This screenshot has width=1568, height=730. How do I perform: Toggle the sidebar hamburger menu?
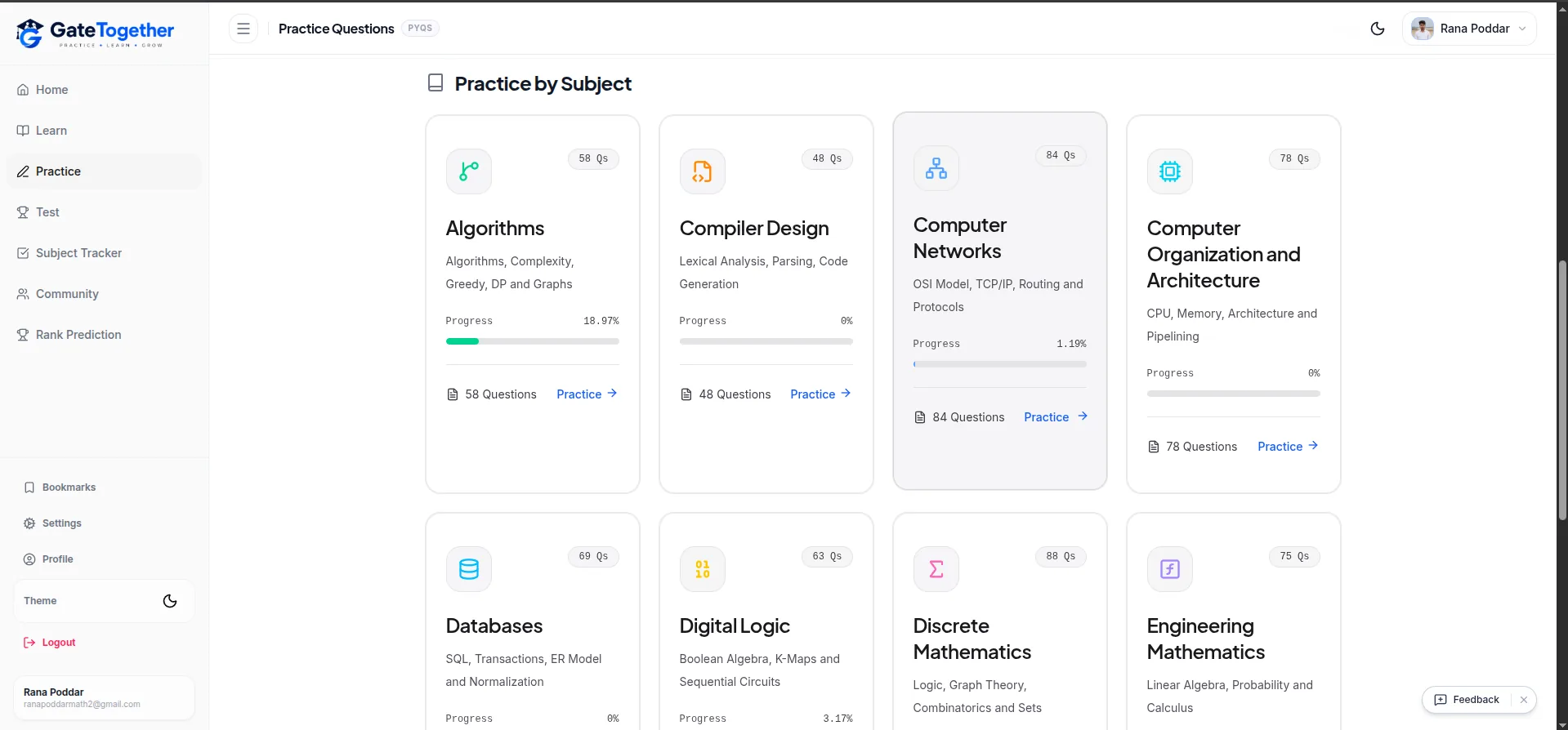[243, 29]
